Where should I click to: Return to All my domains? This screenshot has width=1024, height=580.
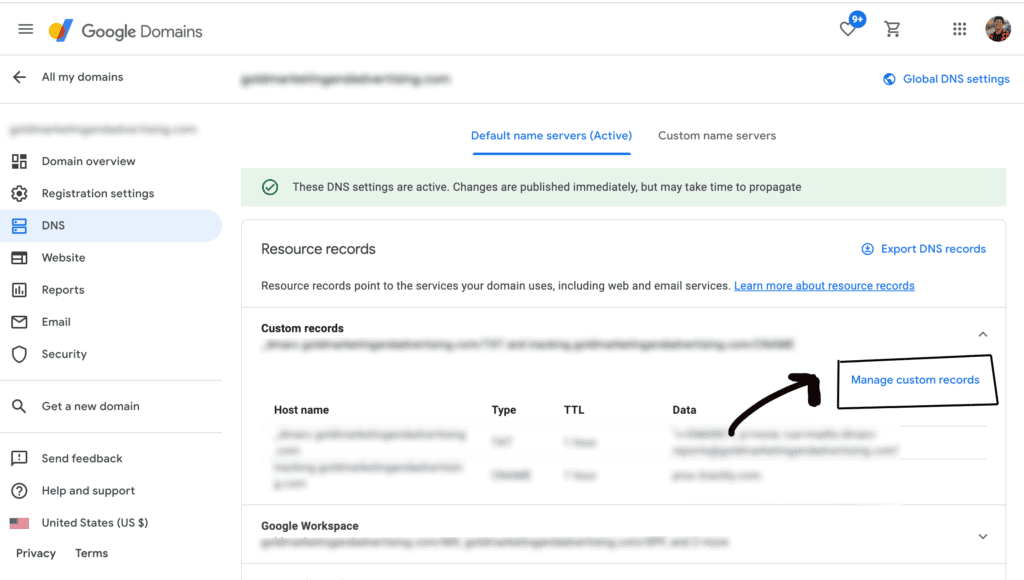82,77
